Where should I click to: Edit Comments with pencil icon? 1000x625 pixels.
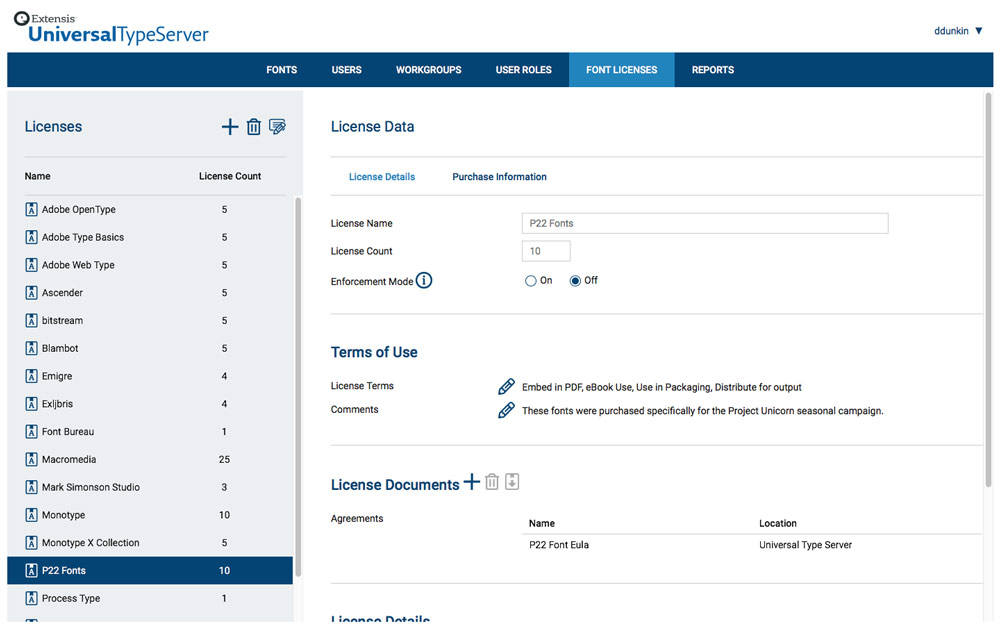point(506,410)
